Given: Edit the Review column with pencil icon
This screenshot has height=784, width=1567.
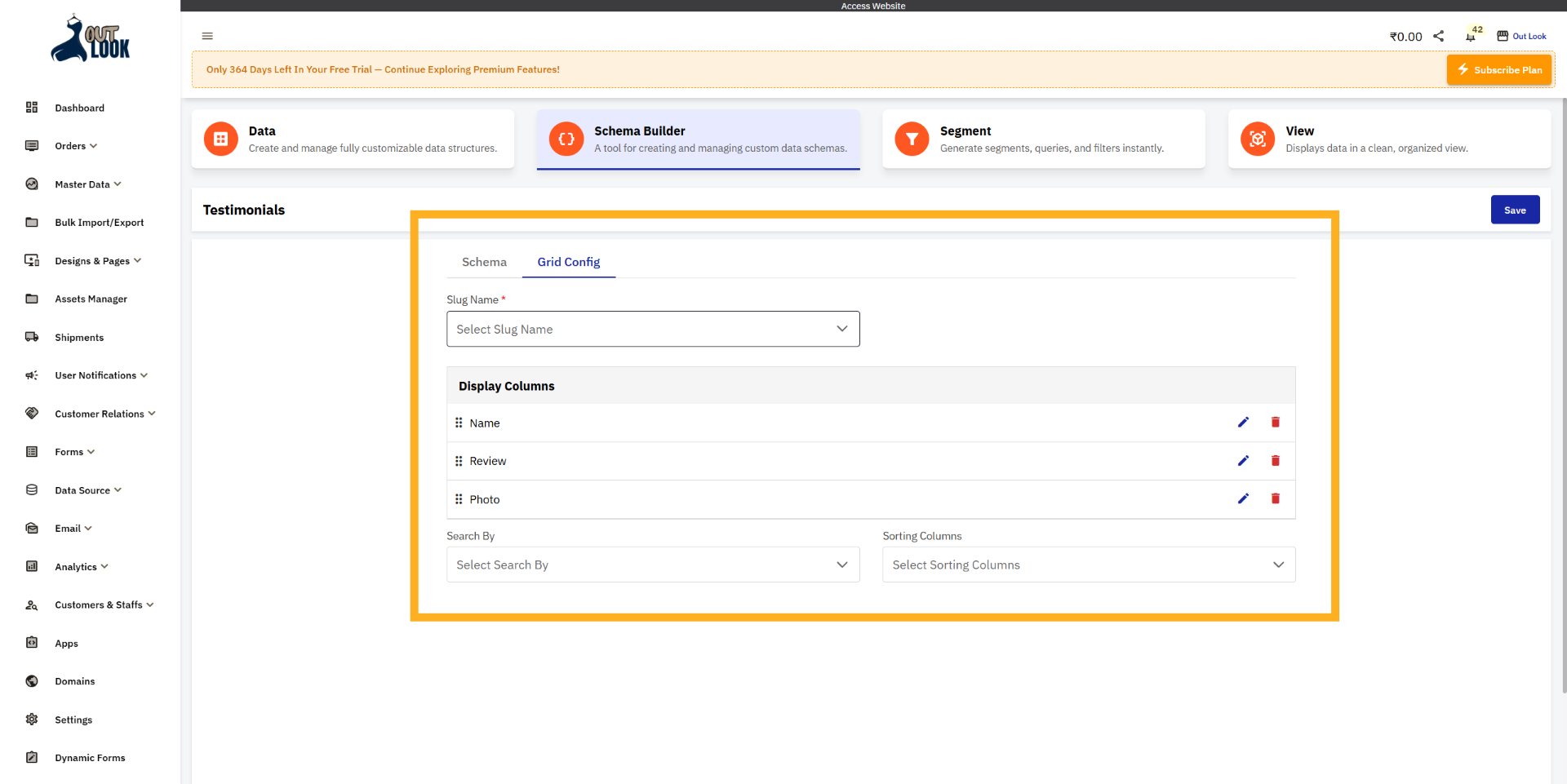Looking at the screenshot, I should 1243,461.
